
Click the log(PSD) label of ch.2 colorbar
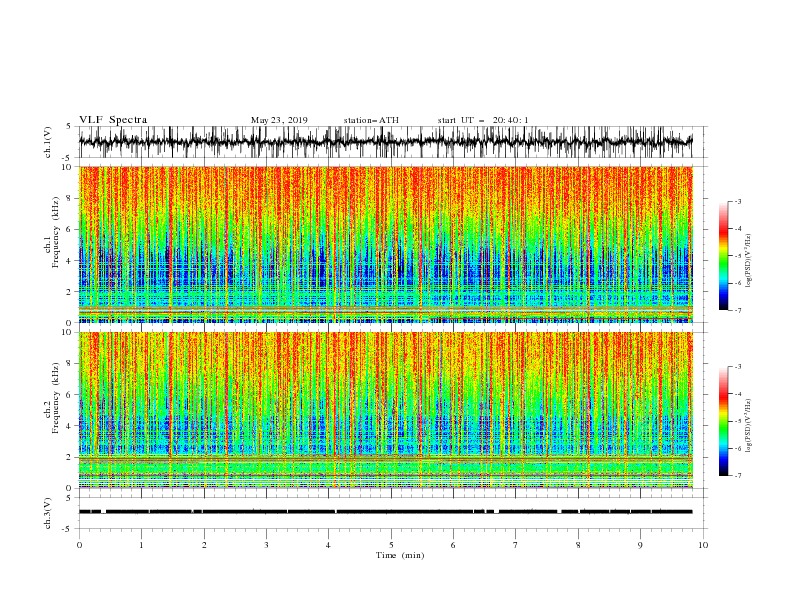(748, 426)
